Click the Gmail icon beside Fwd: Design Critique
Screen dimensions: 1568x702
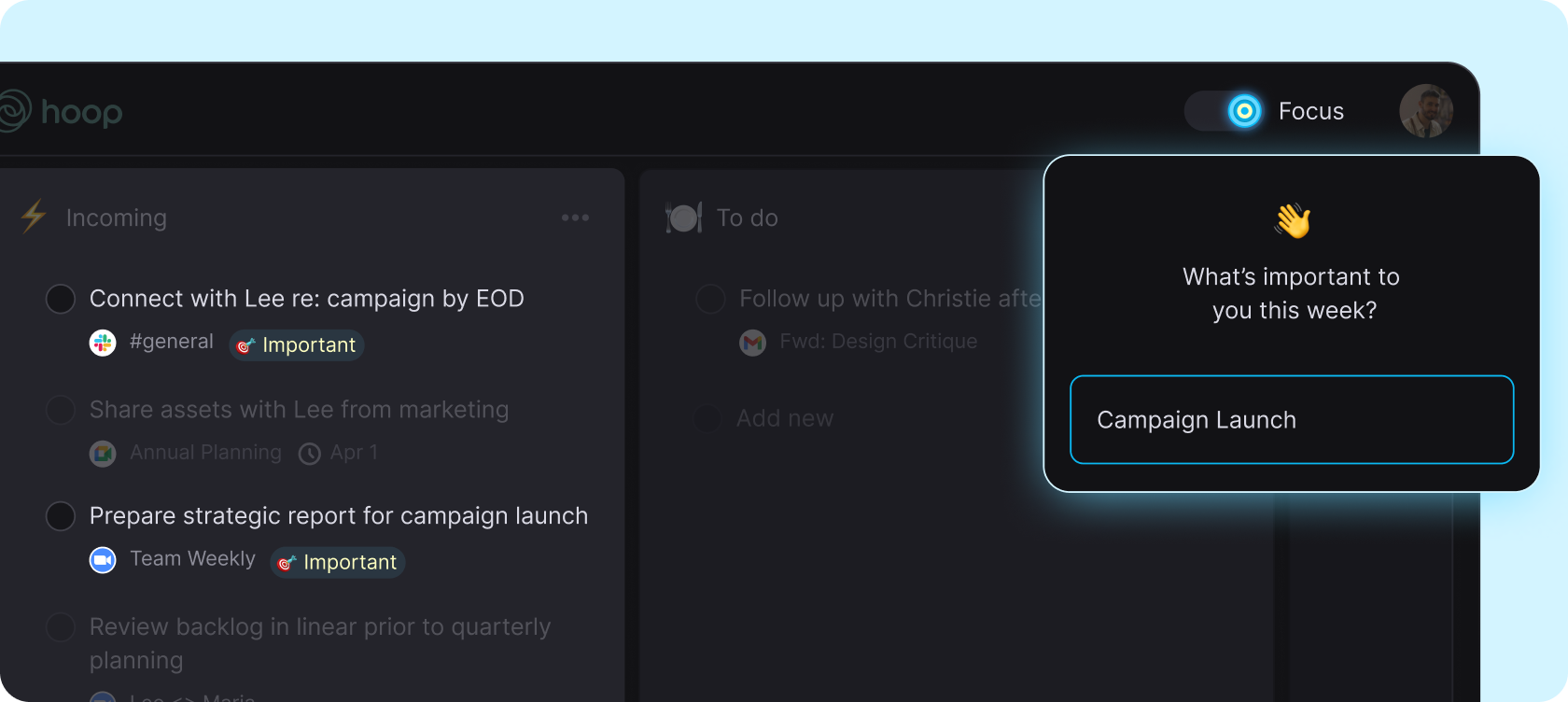(752, 343)
